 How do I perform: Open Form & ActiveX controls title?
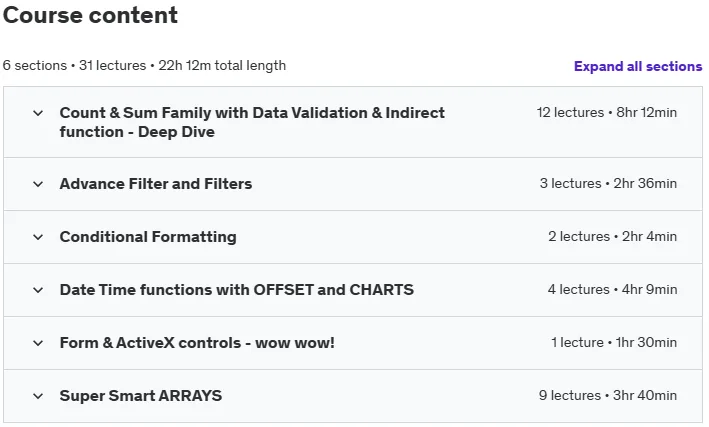197,343
